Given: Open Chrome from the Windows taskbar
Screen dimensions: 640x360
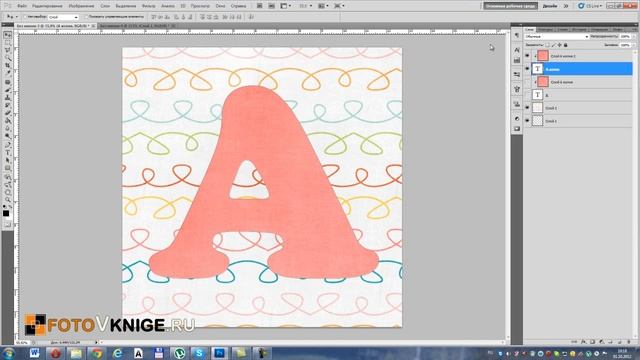Looking at the screenshot, I should coord(97,353).
